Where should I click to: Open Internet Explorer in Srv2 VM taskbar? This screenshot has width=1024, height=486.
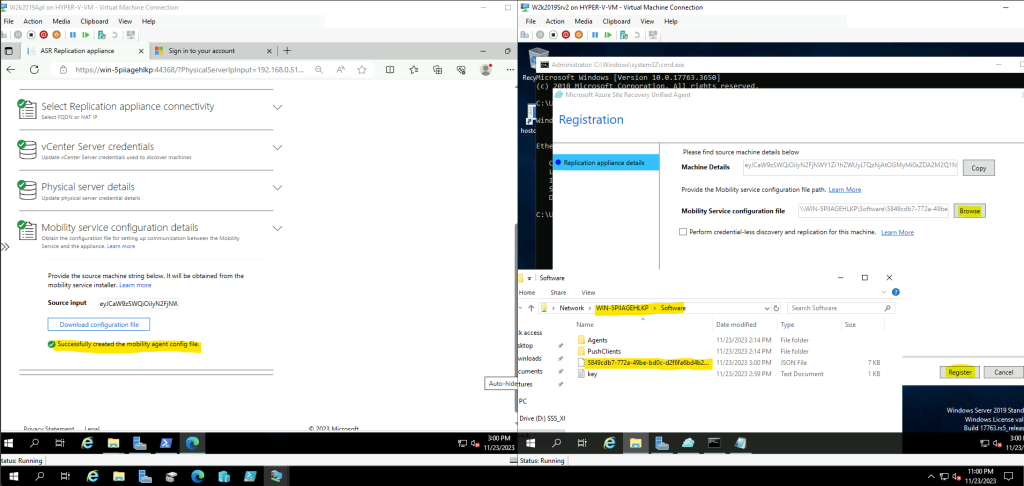pos(609,444)
